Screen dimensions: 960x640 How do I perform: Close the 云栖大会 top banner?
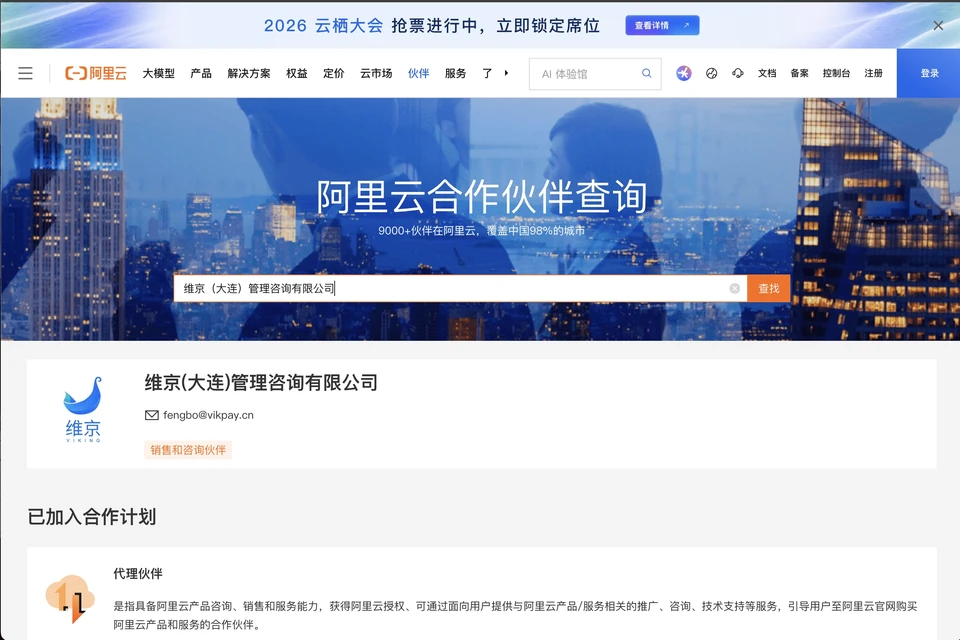(x=938, y=26)
